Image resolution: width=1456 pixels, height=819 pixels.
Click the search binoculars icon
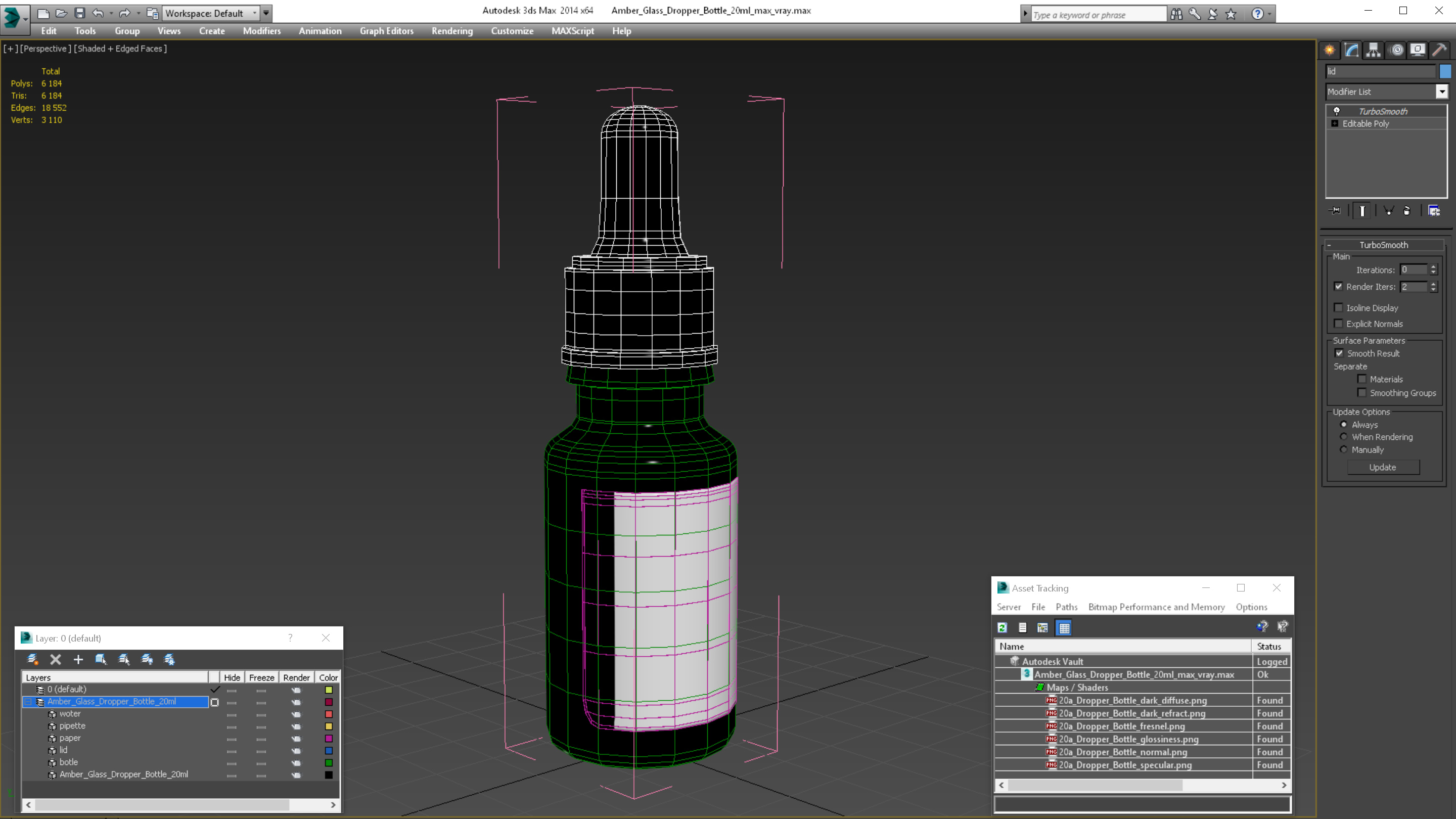pos(1176,14)
